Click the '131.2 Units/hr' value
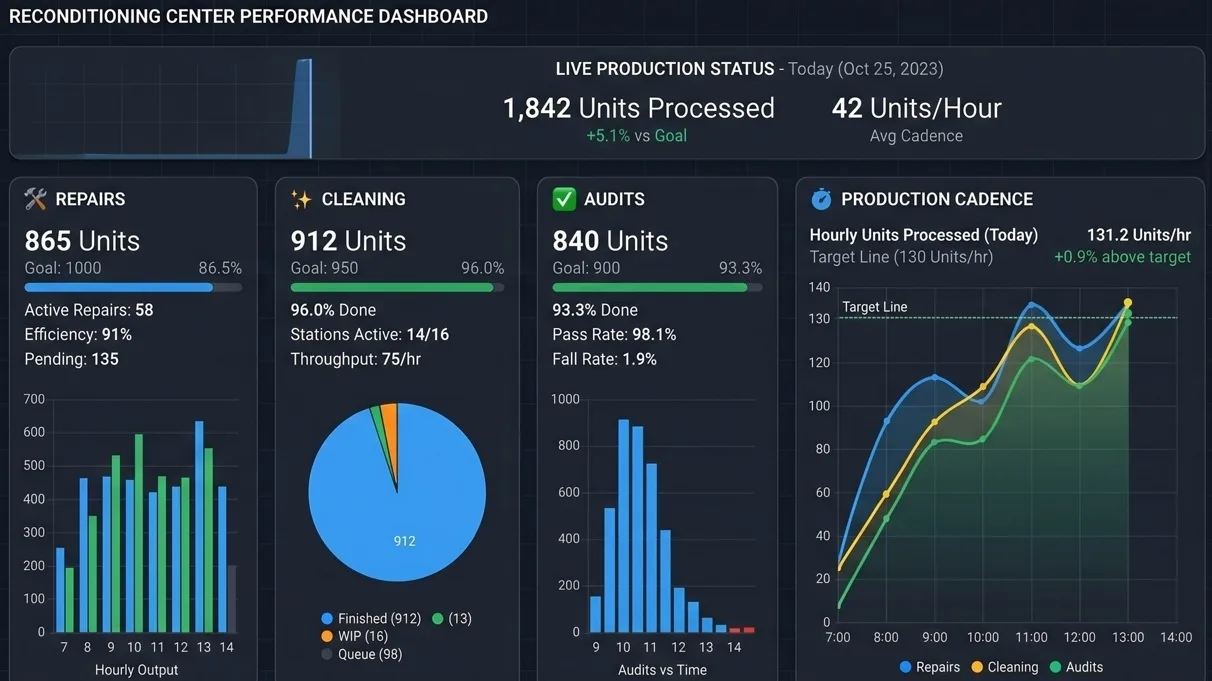The width and height of the screenshot is (1212, 681). [x=1139, y=235]
